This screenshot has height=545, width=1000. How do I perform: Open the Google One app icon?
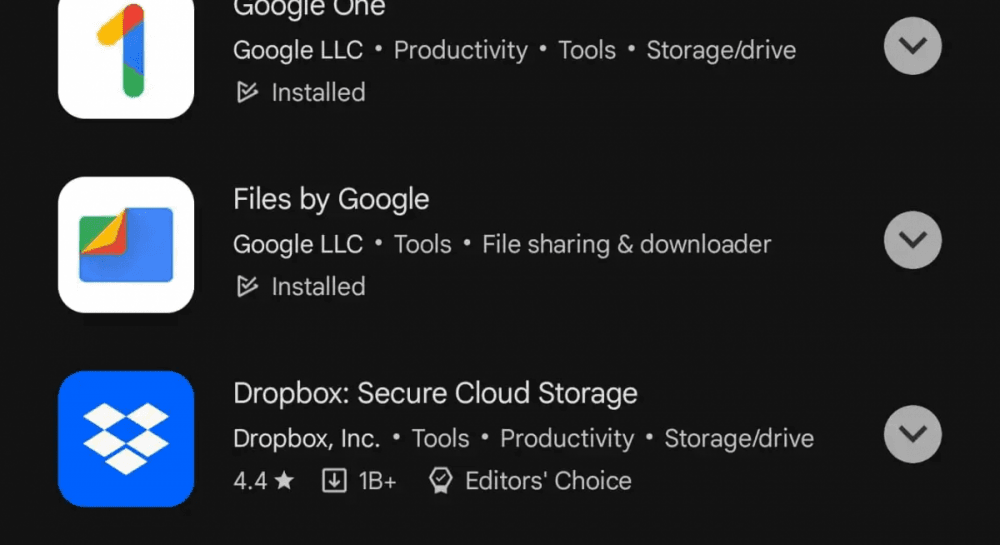[126, 57]
